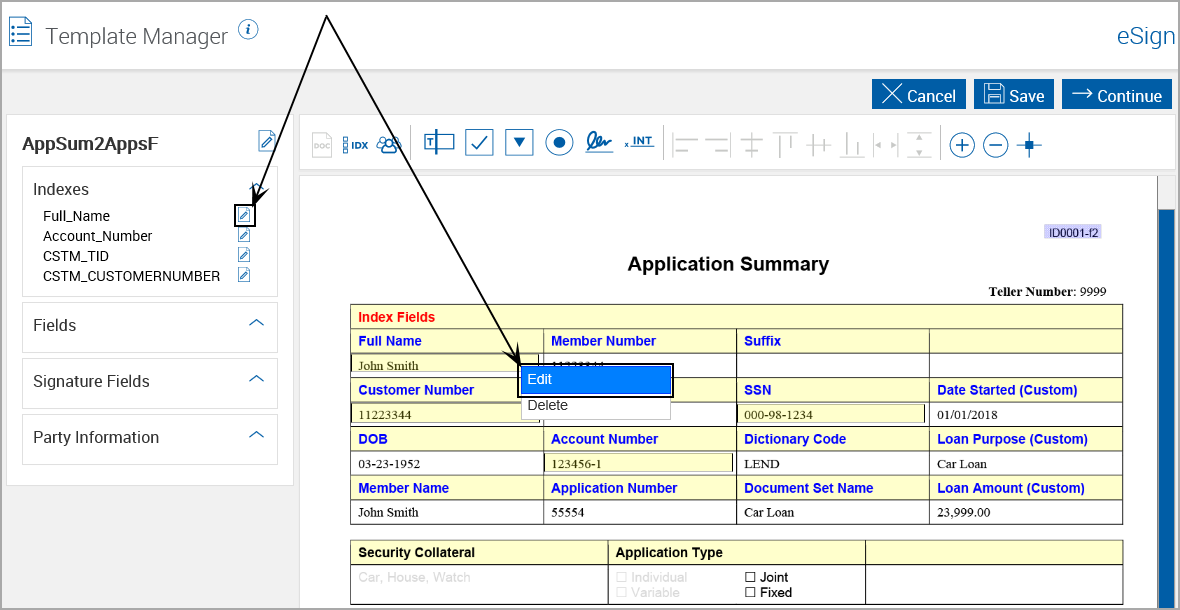This screenshot has height=610, width=1180.
Task: Choose Edit from the context menu
Action: click(x=595, y=380)
